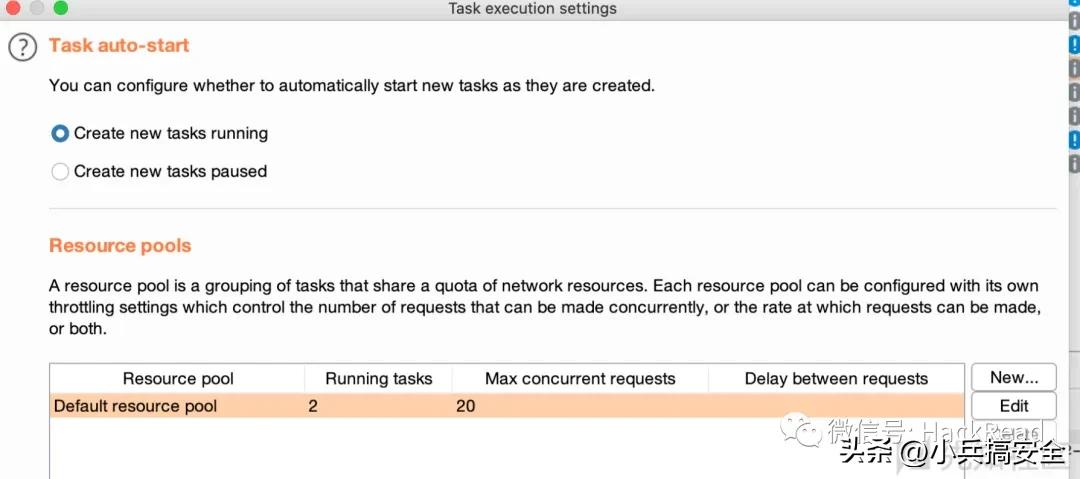The image size is (1080, 479).
Task: Click the lower blue exclamation issue icon
Action: (1074, 140)
